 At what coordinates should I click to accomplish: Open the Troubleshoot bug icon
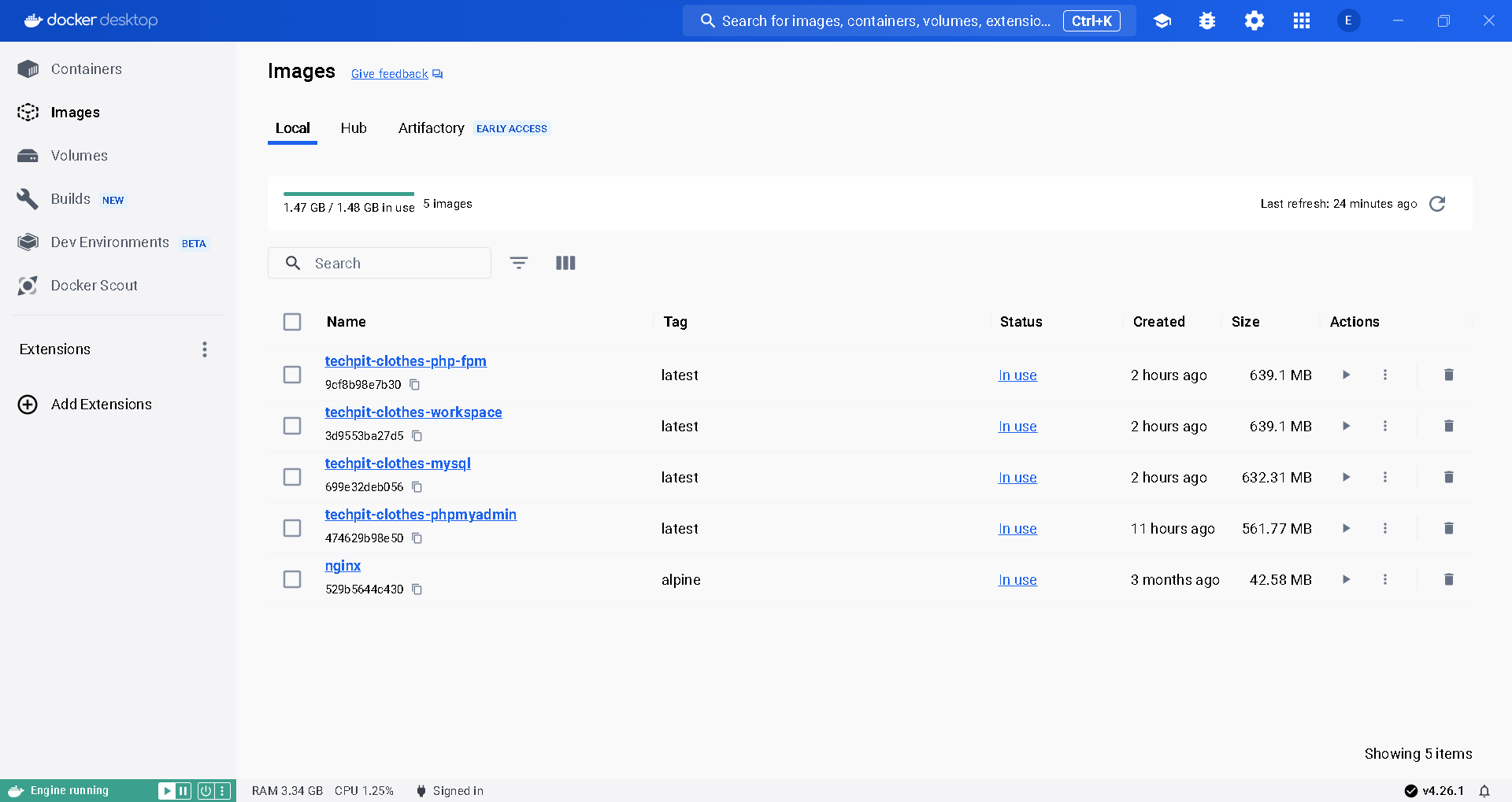tap(1206, 20)
